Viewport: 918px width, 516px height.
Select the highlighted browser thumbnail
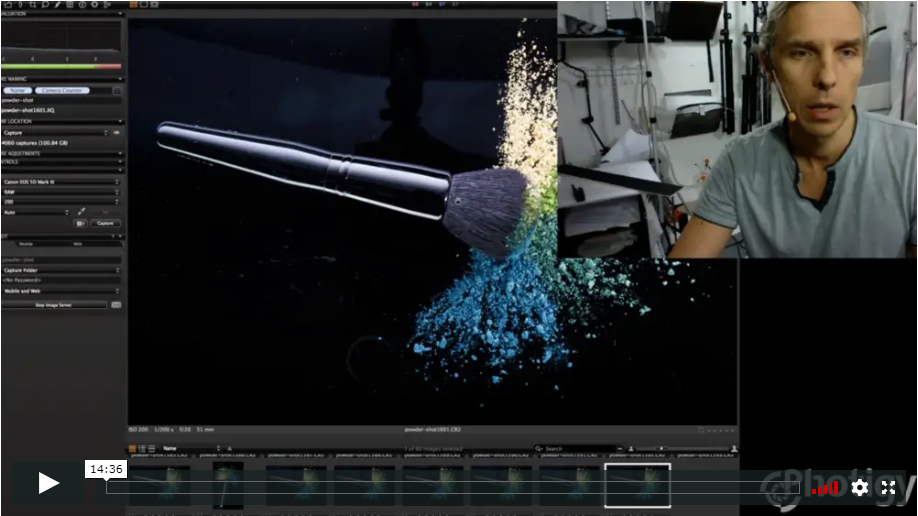[x=638, y=486]
